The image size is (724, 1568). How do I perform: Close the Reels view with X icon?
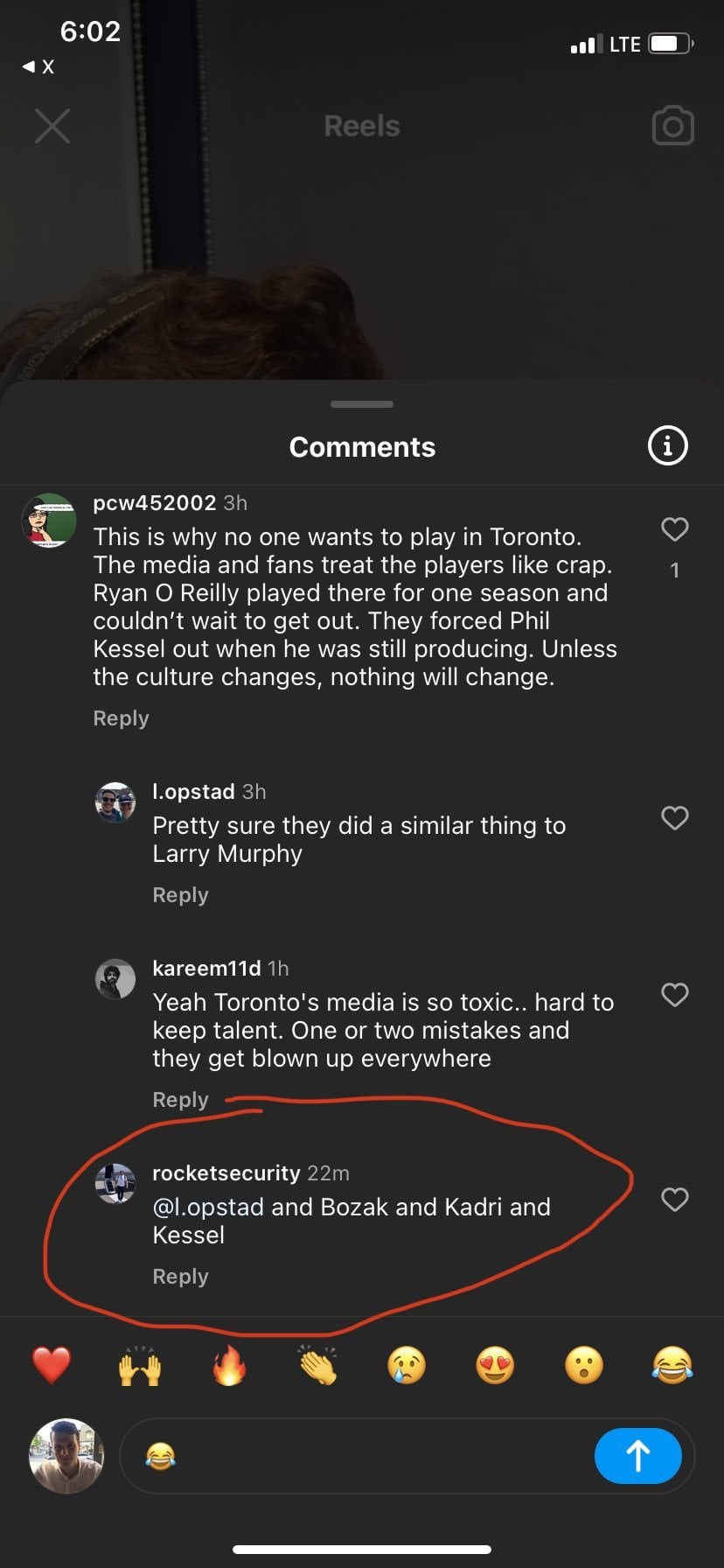pyautogui.click(x=52, y=126)
